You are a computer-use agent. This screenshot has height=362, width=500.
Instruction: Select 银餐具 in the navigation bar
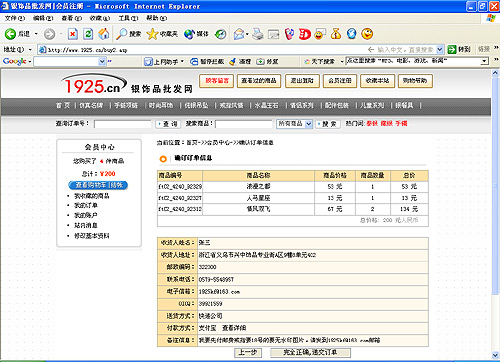point(404,105)
